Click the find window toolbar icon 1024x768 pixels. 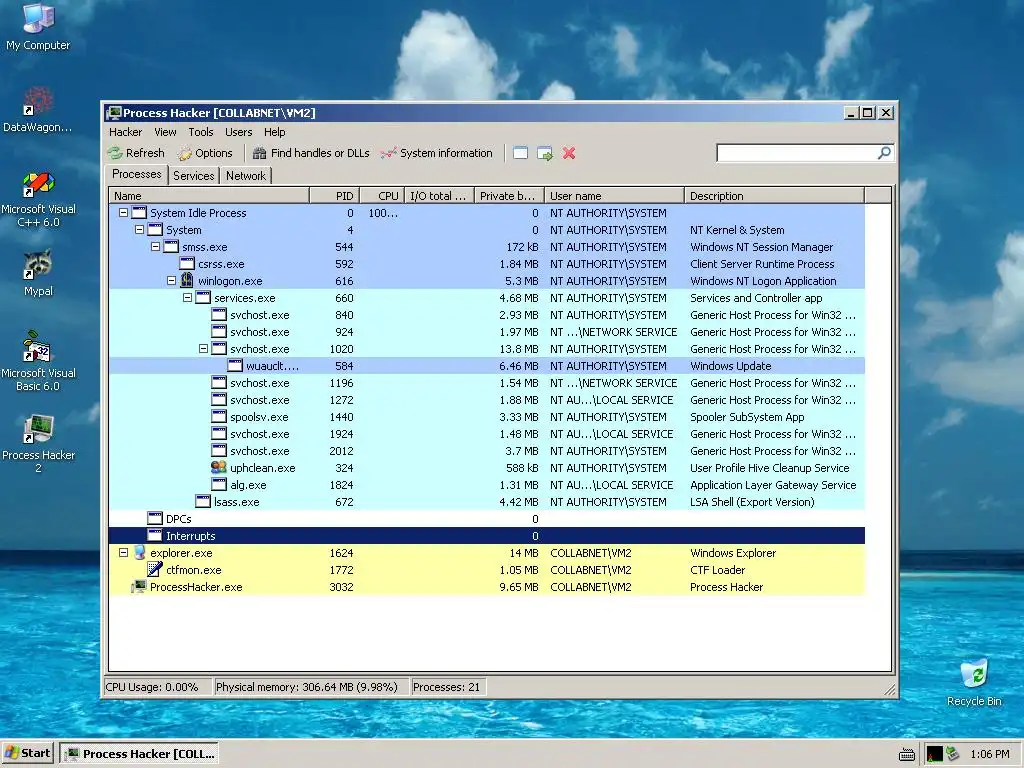[520, 153]
